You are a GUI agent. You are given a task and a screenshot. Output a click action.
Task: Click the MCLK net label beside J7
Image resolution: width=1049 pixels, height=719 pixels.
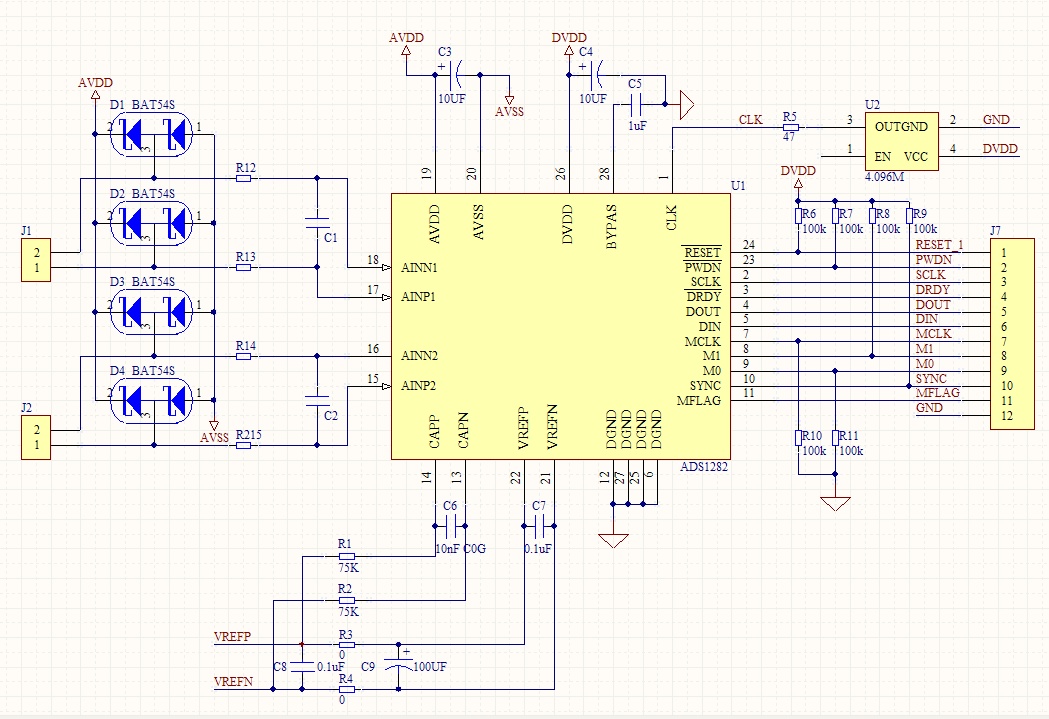point(933,334)
